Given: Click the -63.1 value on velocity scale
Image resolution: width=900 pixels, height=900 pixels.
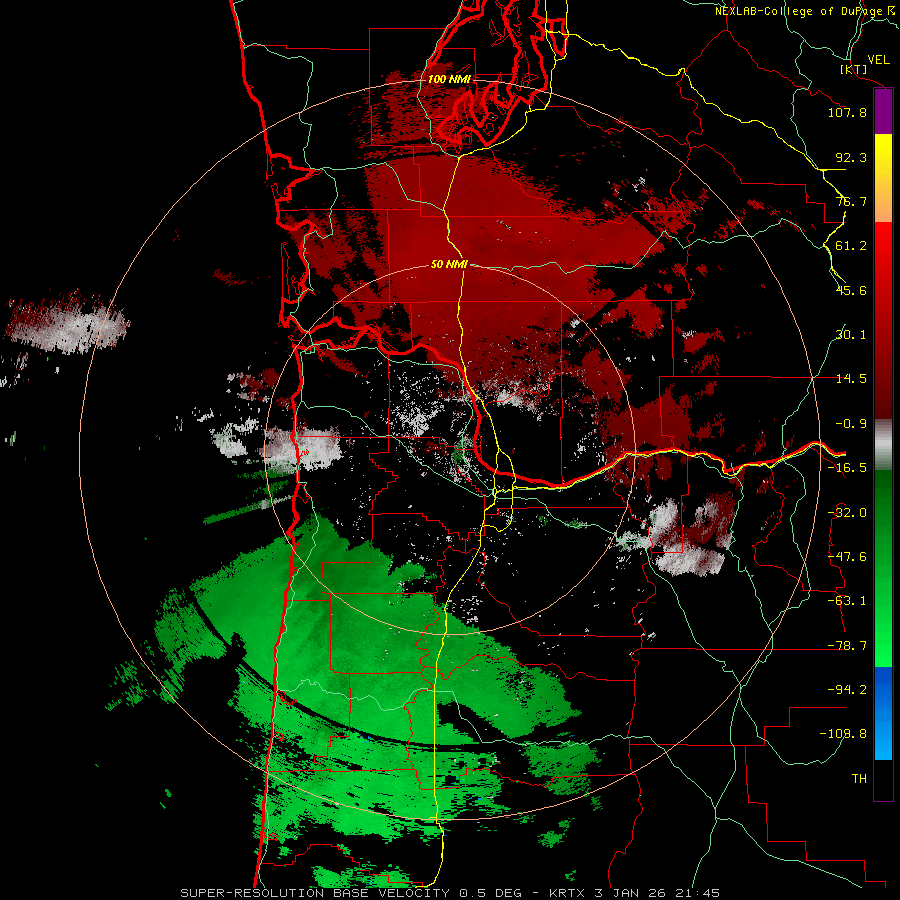Looking at the screenshot, I should [847, 601].
